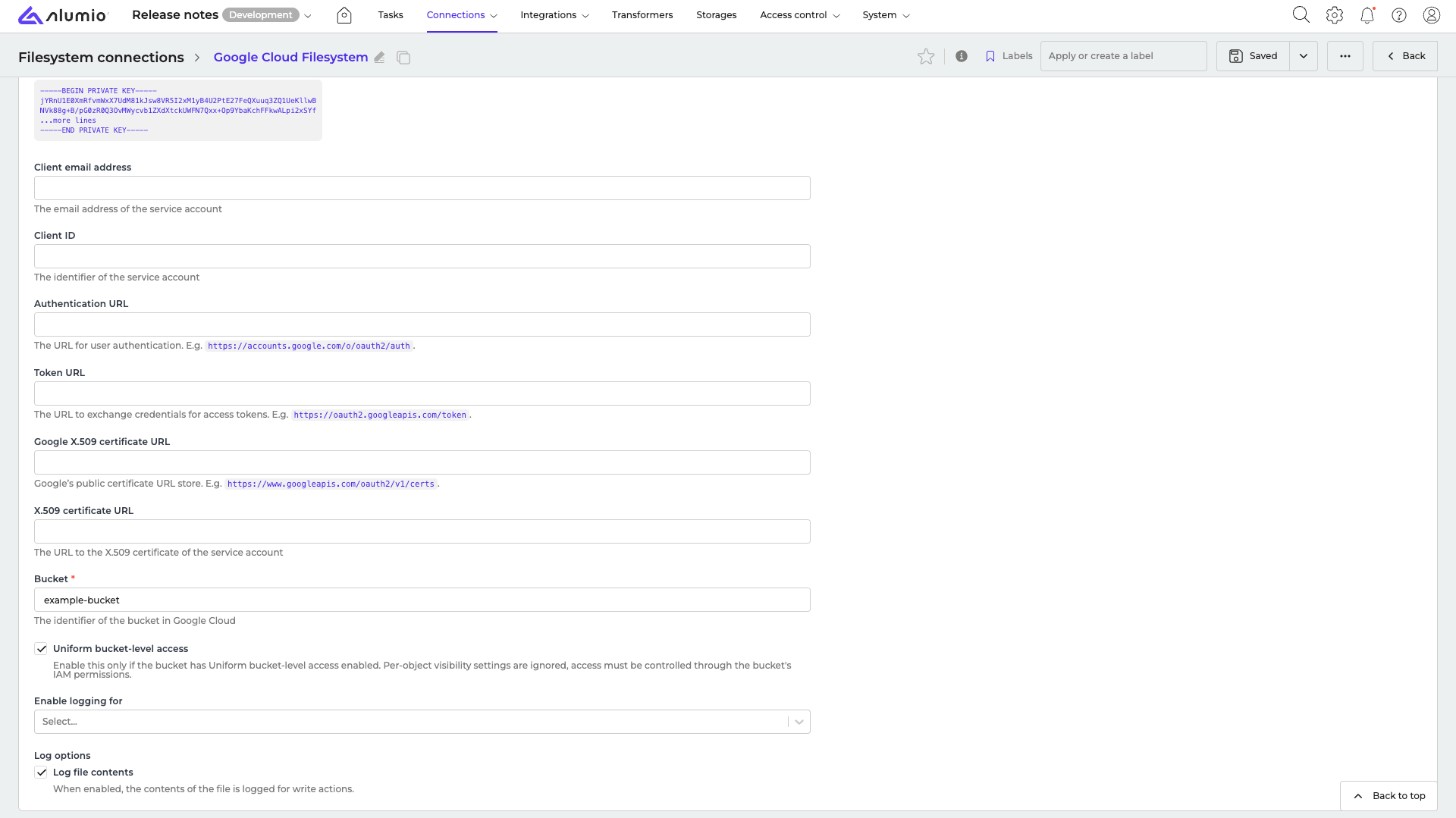The height and width of the screenshot is (818, 1456).
Task: Toggle Uniform bucket-level access checkbox
Action: (41, 649)
